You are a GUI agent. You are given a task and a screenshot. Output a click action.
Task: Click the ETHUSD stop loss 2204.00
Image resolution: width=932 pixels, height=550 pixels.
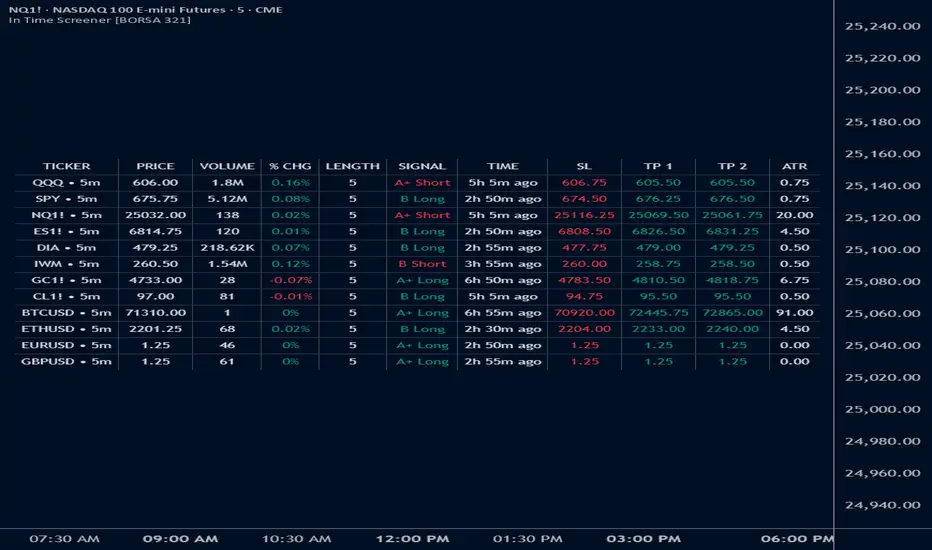(584, 329)
